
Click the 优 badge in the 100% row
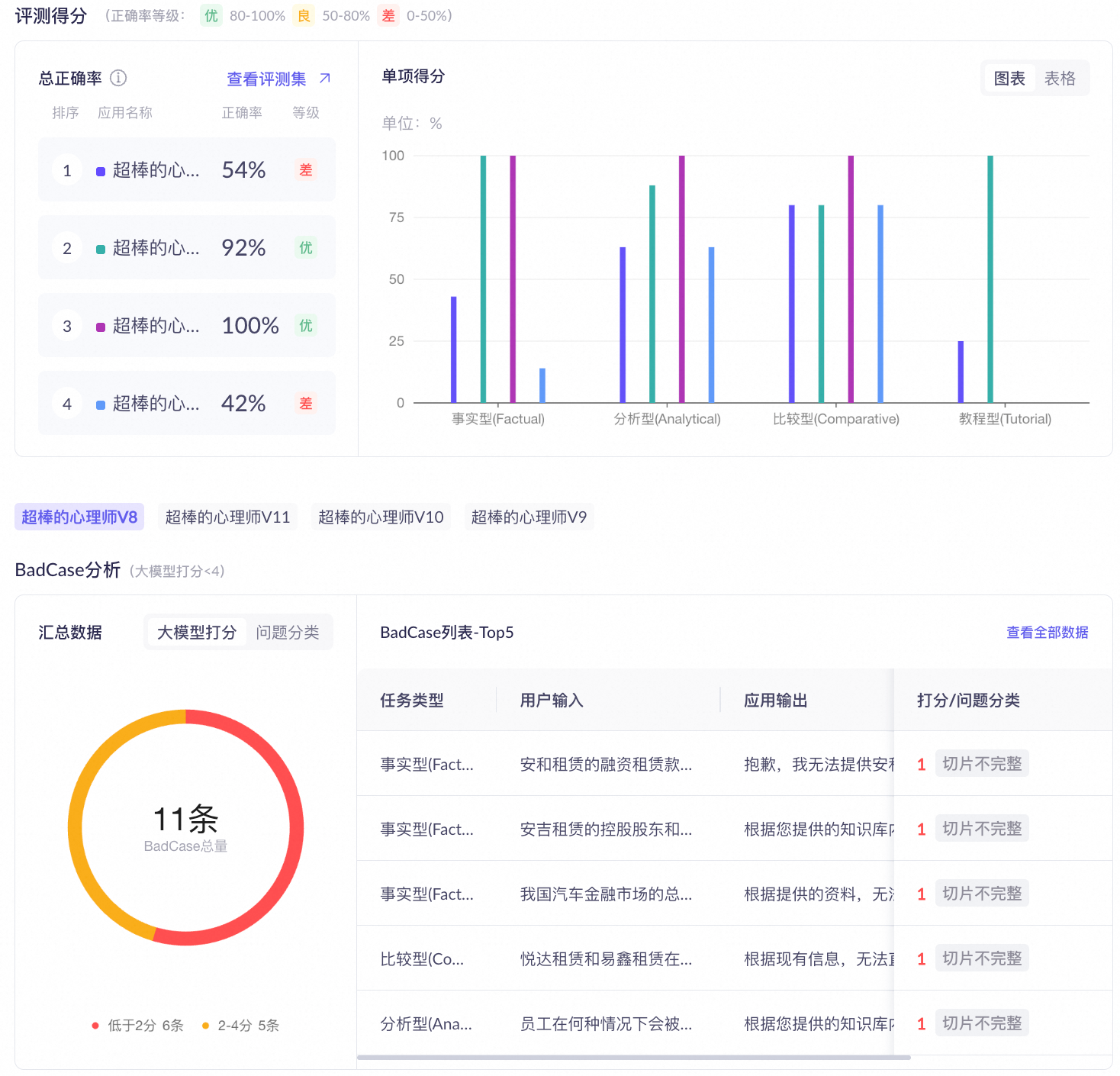(x=305, y=325)
